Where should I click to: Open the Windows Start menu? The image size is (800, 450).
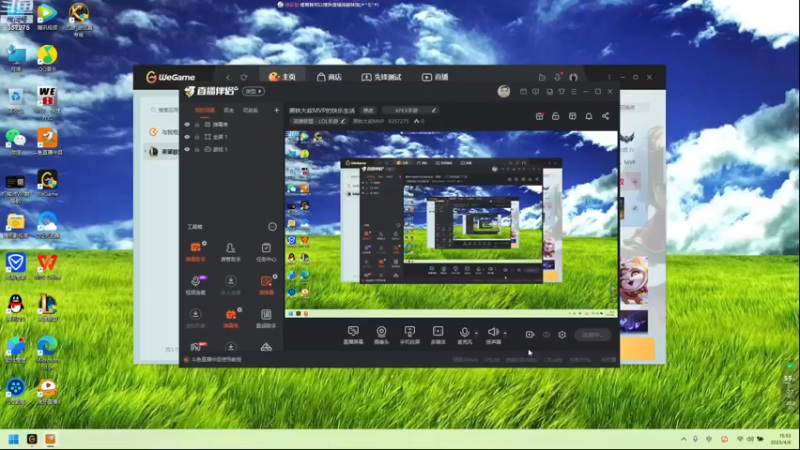click(14, 439)
